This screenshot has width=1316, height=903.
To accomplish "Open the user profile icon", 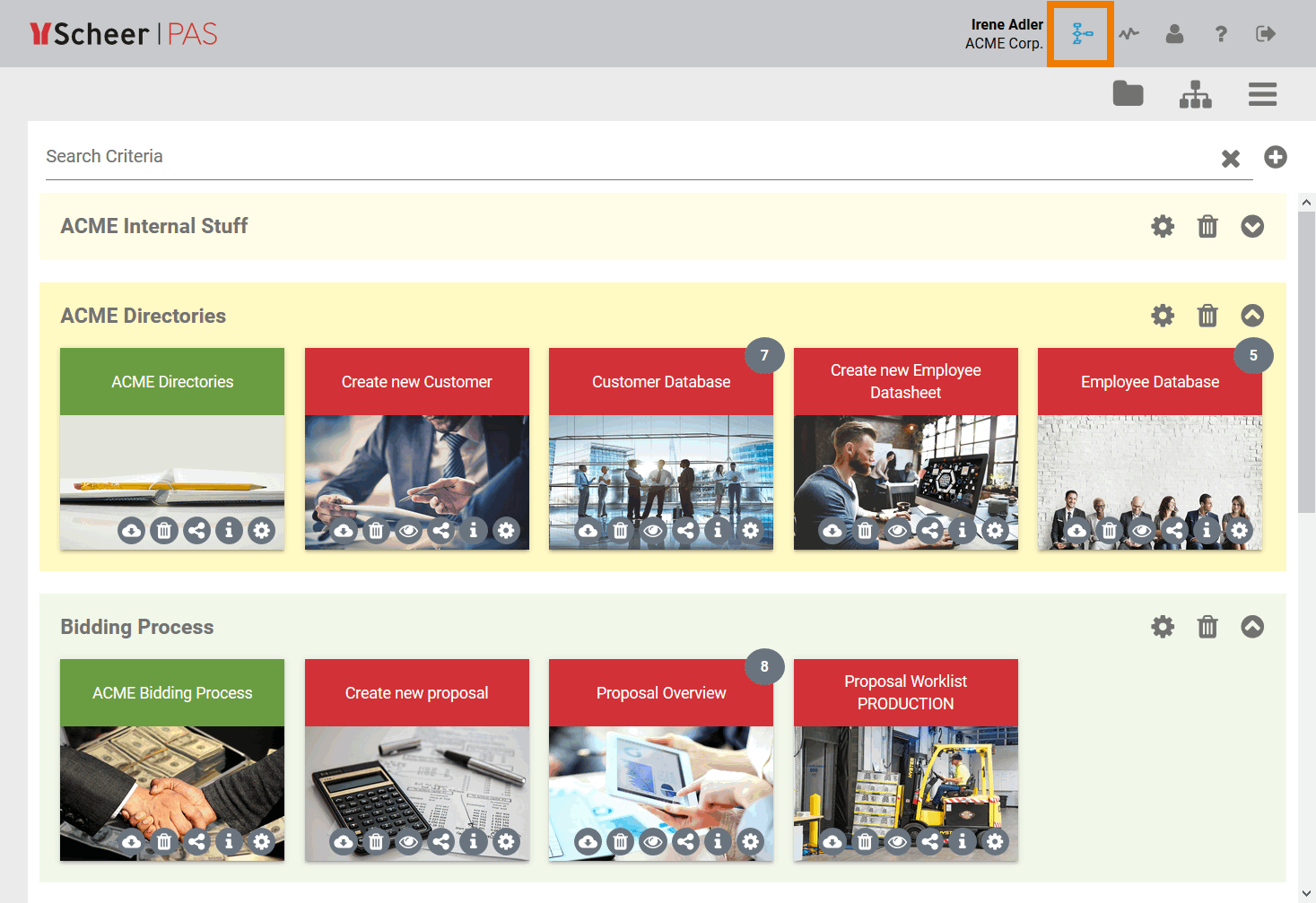I will point(1174,34).
